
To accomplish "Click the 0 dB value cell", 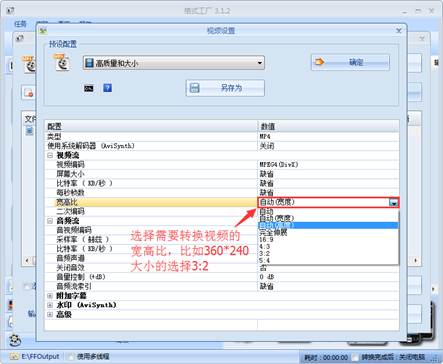I will pos(328,277).
